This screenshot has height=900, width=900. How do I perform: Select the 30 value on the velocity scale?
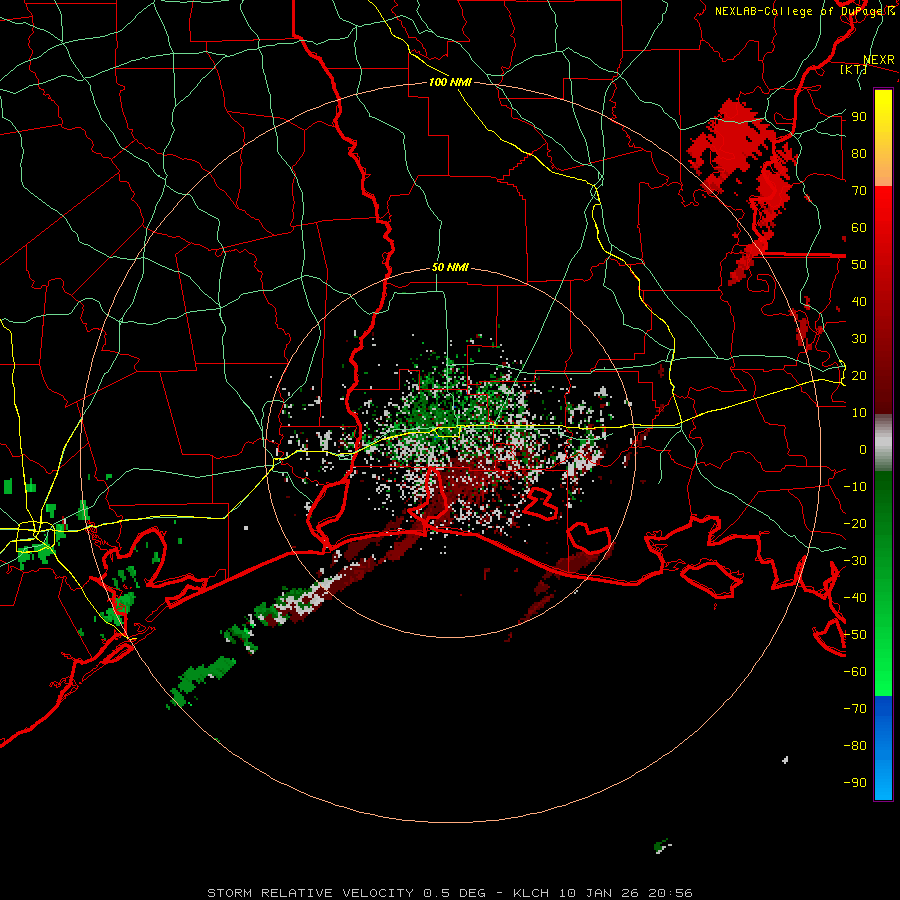coord(859,339)
